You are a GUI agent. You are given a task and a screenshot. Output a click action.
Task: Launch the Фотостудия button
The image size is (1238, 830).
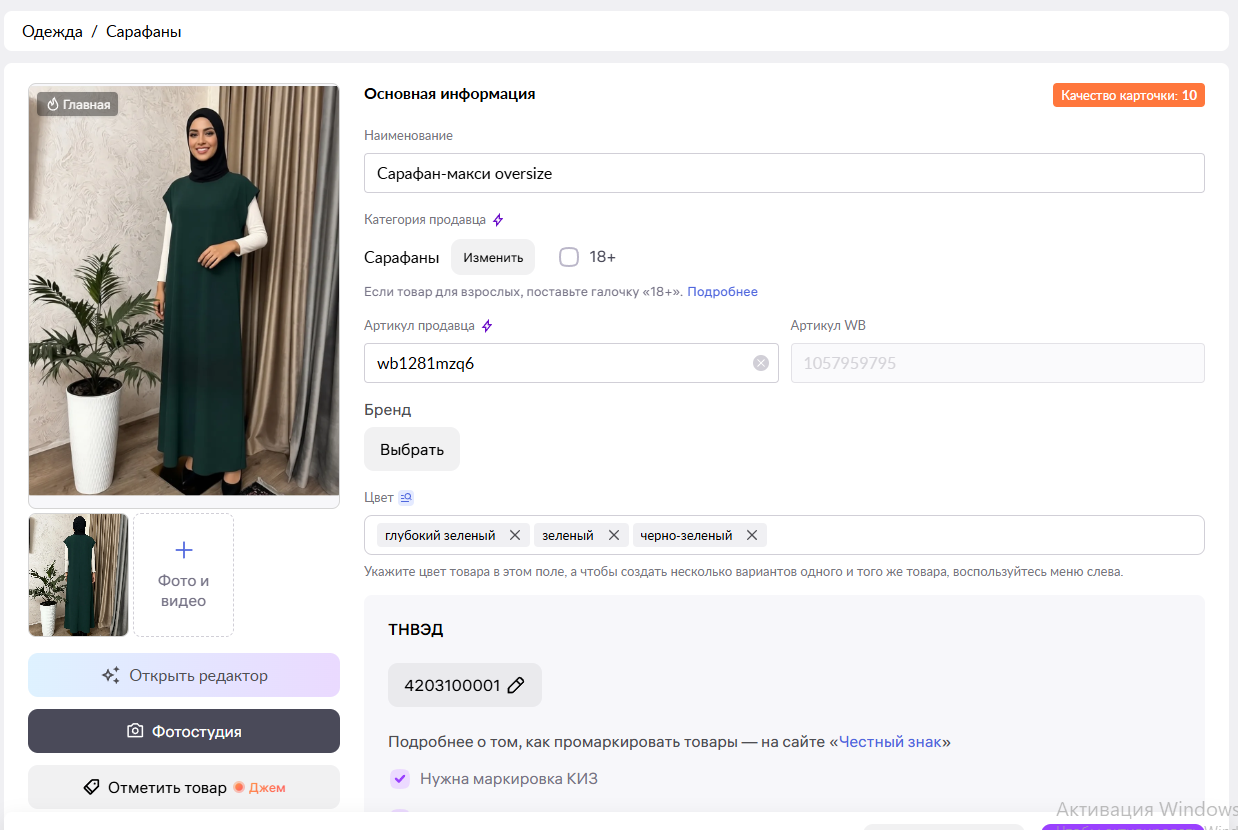(184, 731)
